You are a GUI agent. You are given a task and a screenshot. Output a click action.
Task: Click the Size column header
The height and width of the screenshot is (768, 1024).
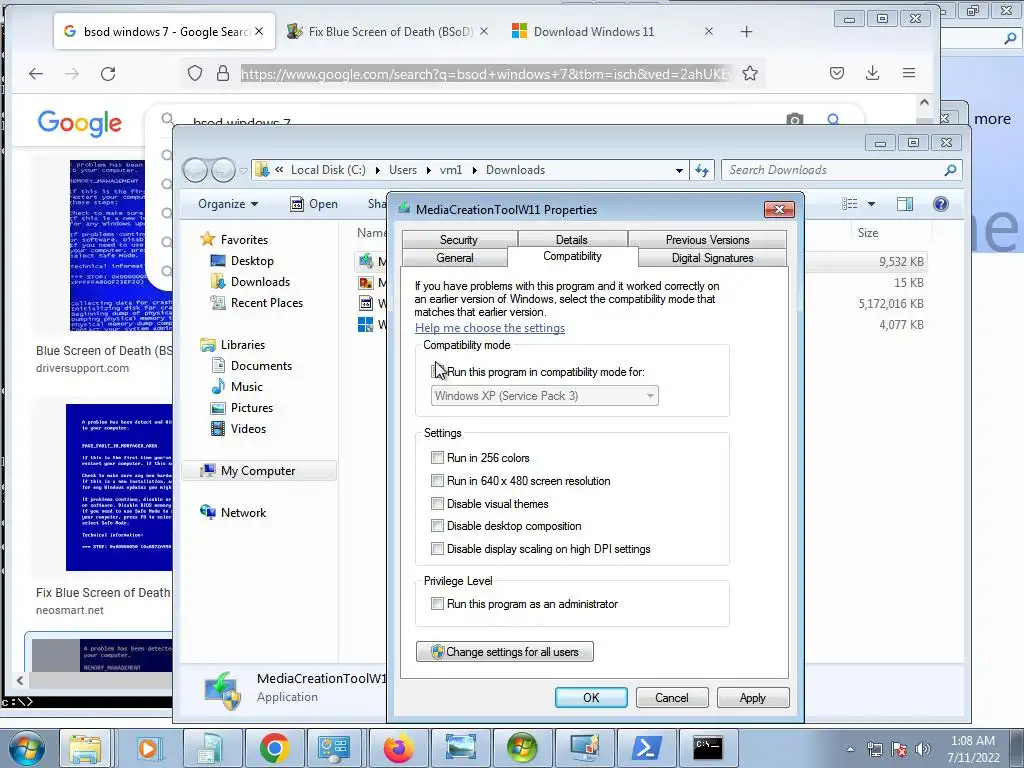tap(868, 232)
